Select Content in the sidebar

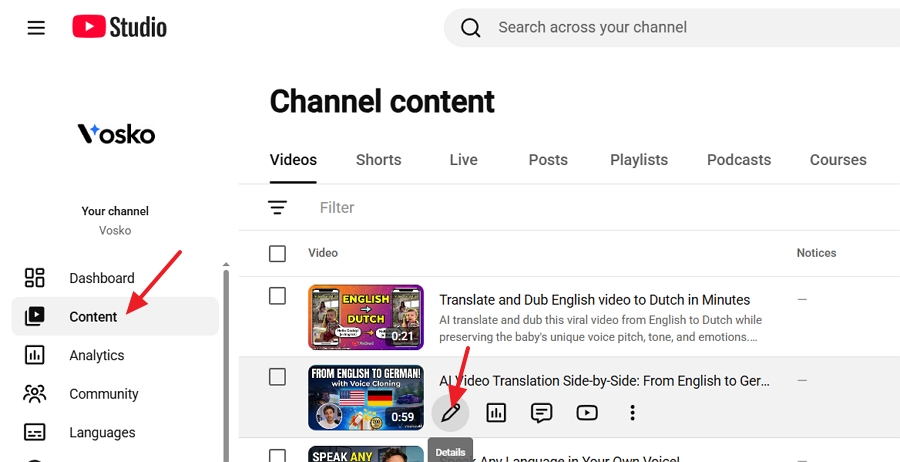115,316
